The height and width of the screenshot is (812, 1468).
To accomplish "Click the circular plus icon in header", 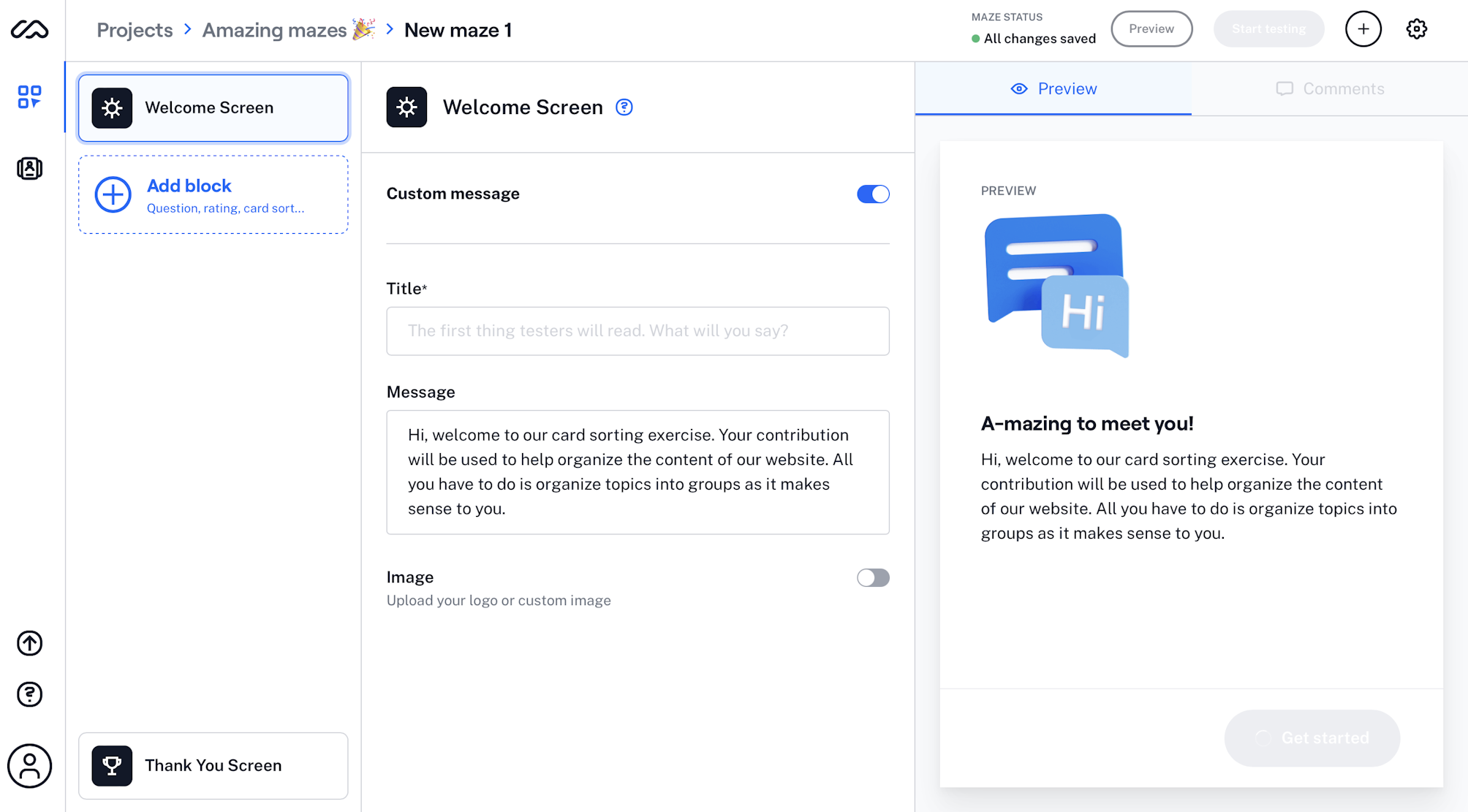I will [1363, 29].
